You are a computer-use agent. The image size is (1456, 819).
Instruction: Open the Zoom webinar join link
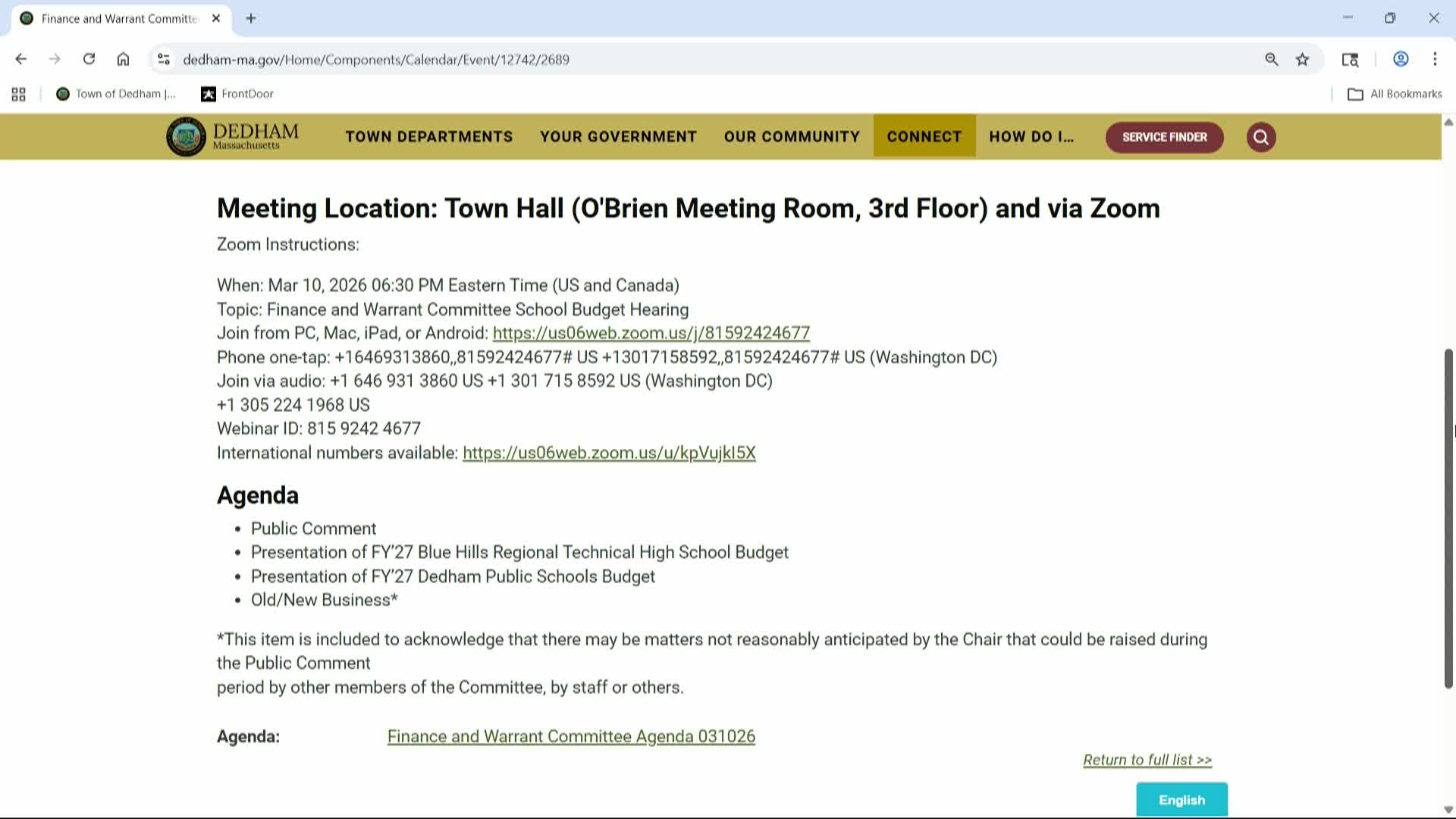click(x=650, y=332)
